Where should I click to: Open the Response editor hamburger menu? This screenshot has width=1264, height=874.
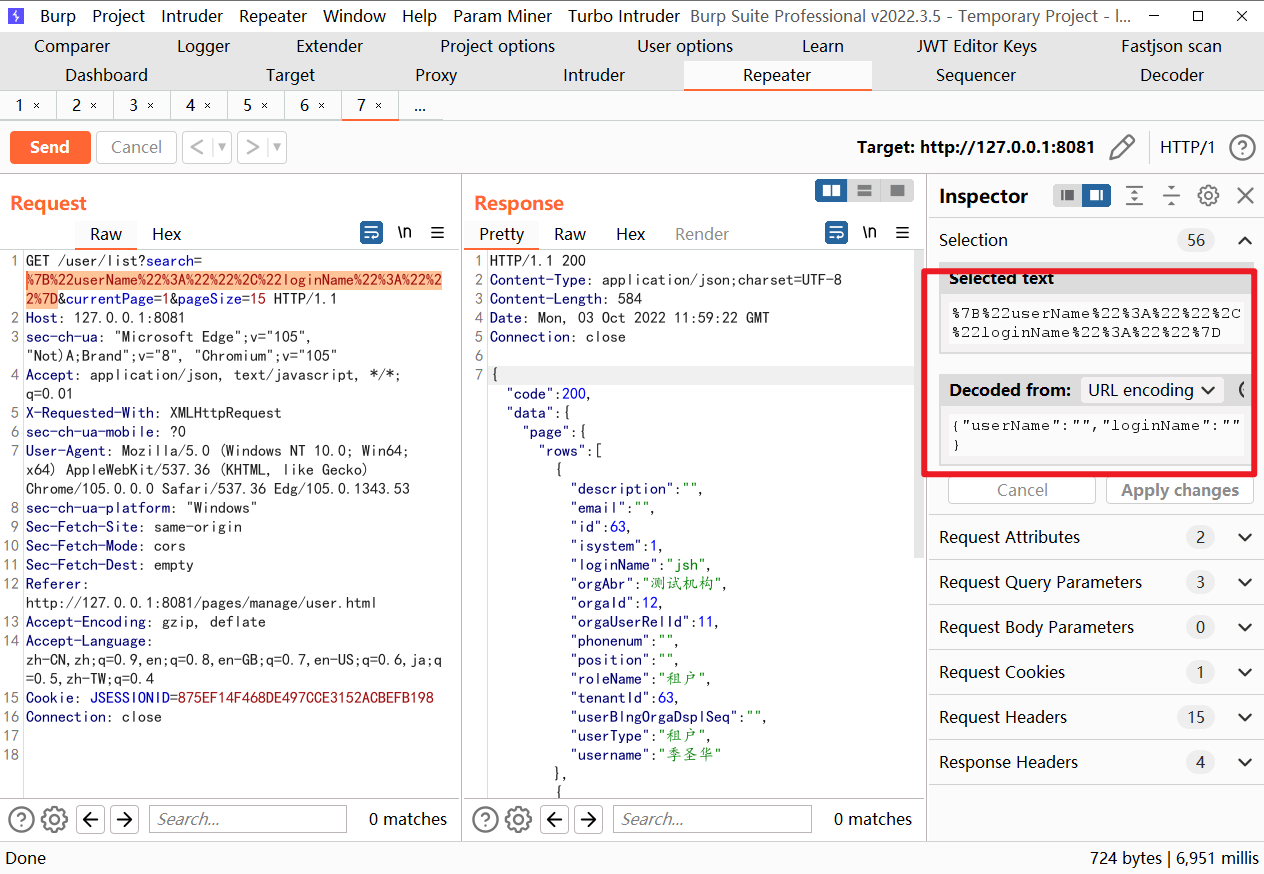(902, 232)
